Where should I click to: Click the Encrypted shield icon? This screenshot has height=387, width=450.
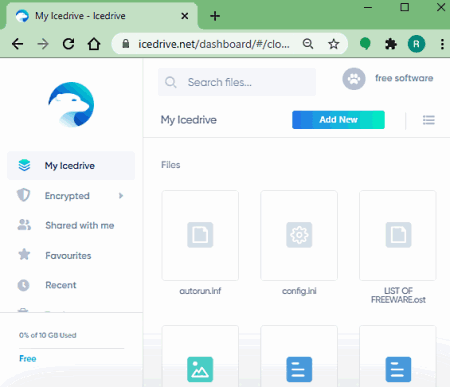tap(24, 195)
